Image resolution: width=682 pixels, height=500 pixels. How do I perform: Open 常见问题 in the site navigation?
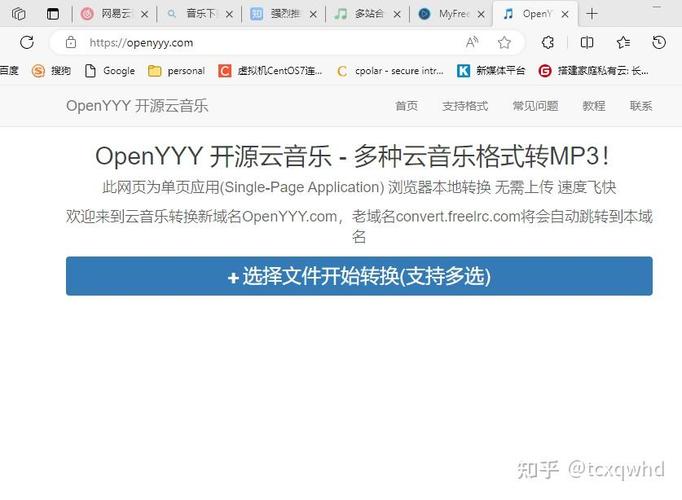coord(535,106)
